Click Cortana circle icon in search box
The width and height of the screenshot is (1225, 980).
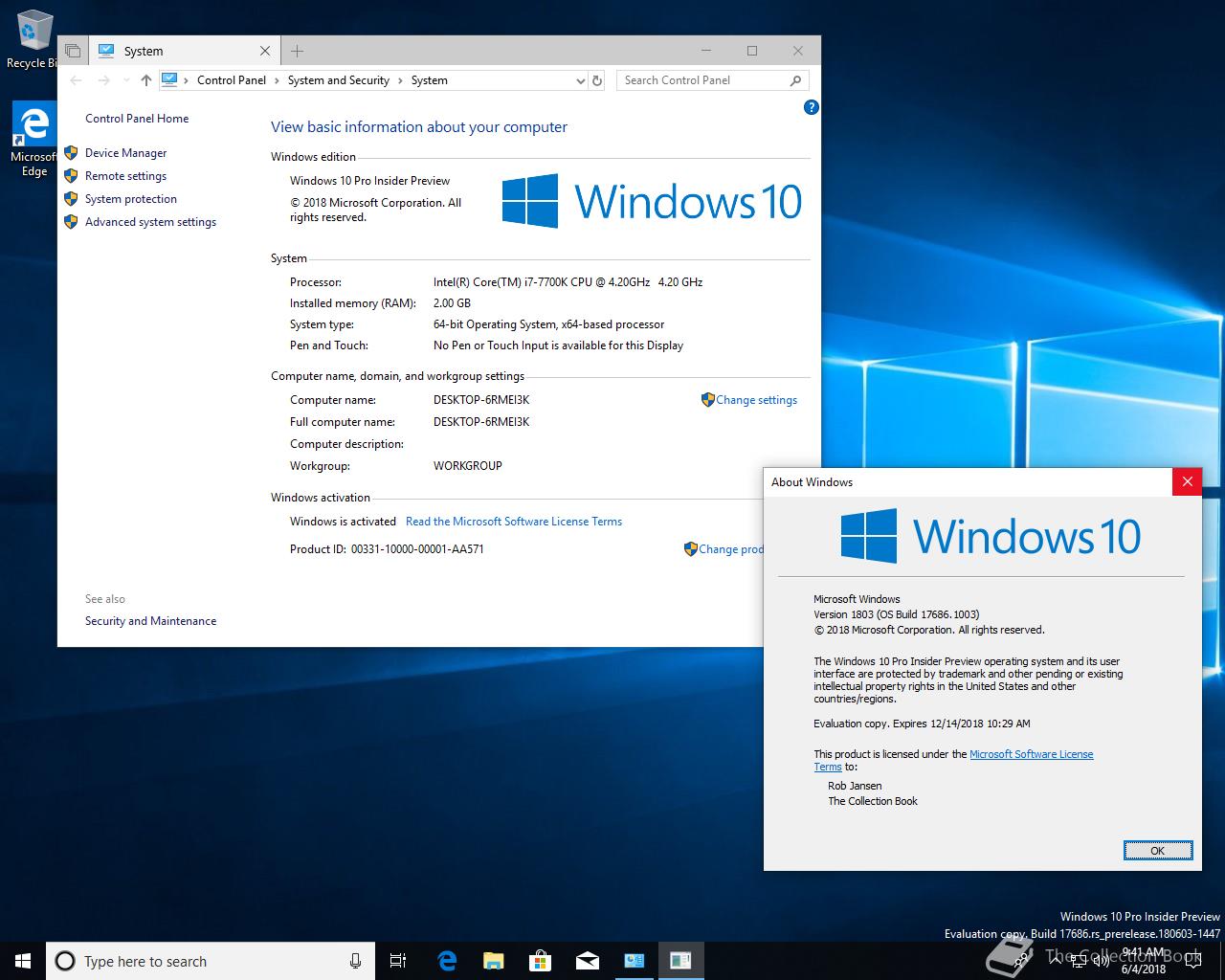65,961
